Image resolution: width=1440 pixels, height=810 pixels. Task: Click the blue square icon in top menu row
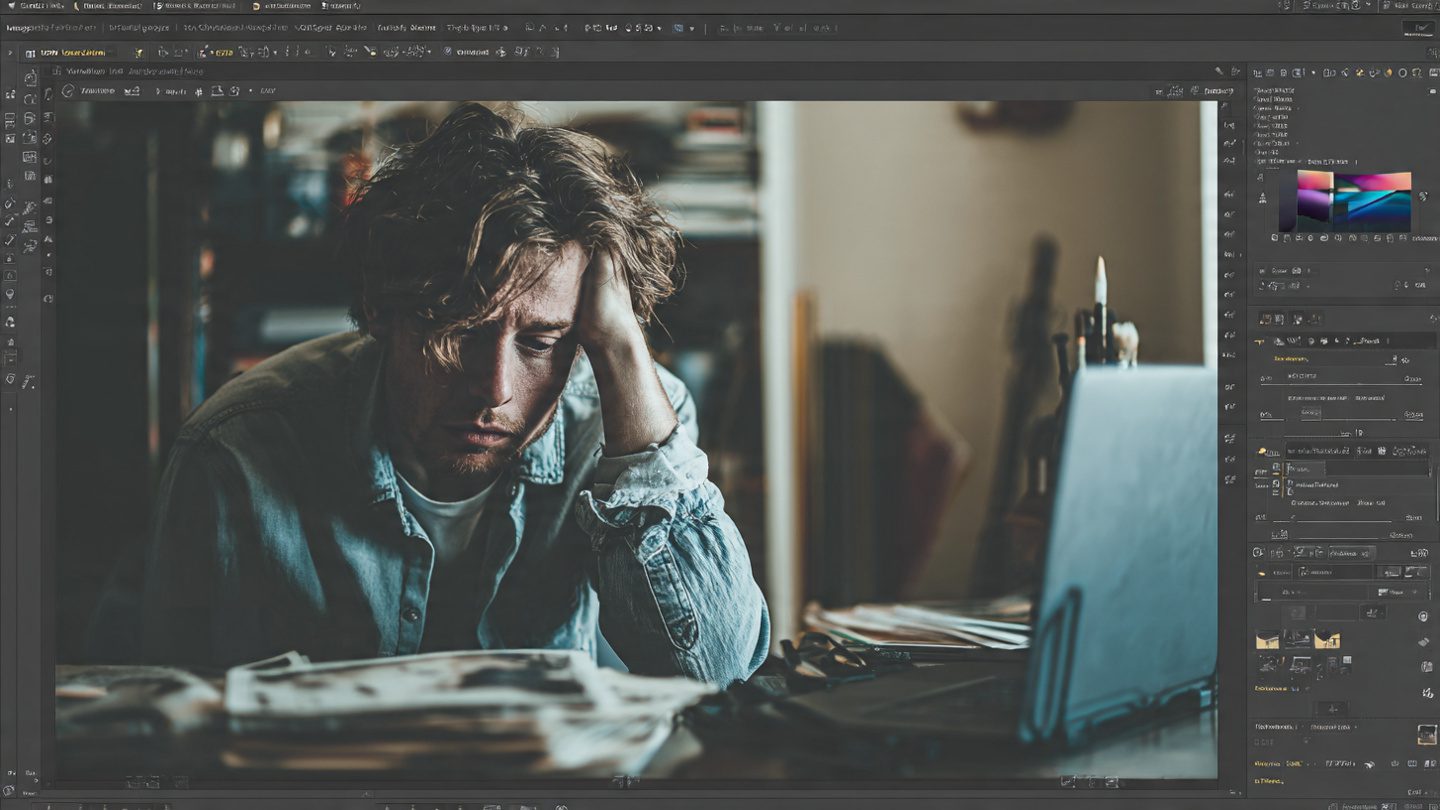pyautogui.click(x=678, y=28)
